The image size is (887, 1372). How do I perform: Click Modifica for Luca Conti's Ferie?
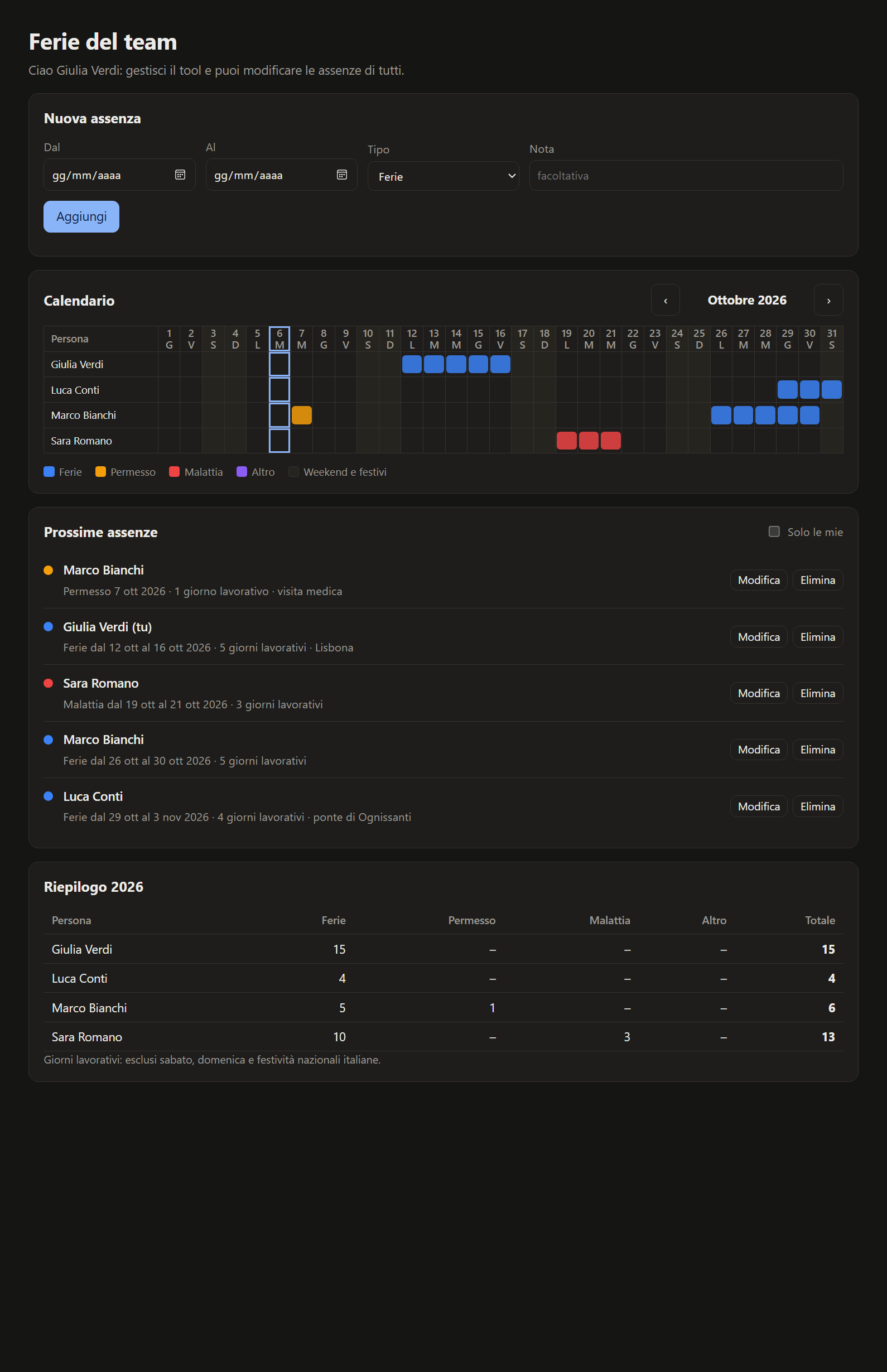(x=759, y=806)
